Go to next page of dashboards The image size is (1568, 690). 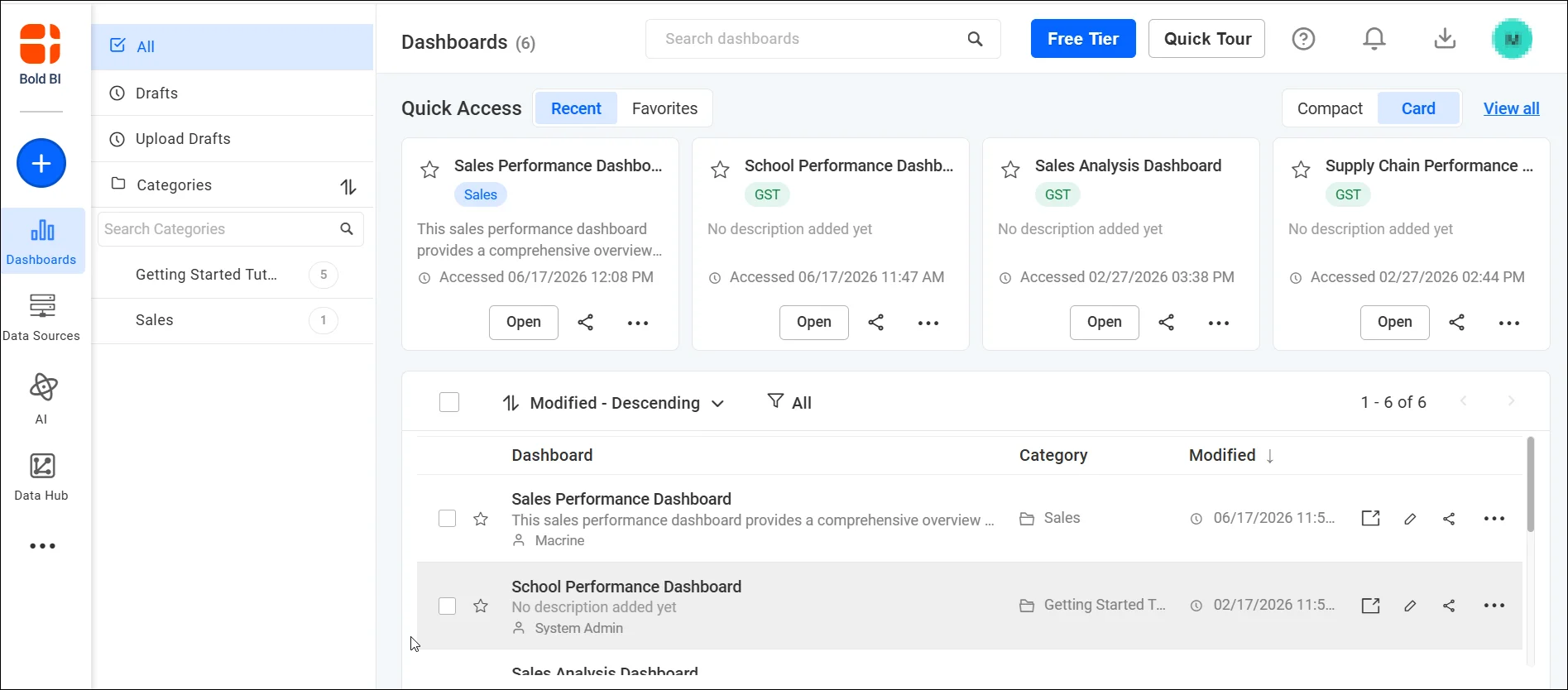click(x=1511, y=401)
